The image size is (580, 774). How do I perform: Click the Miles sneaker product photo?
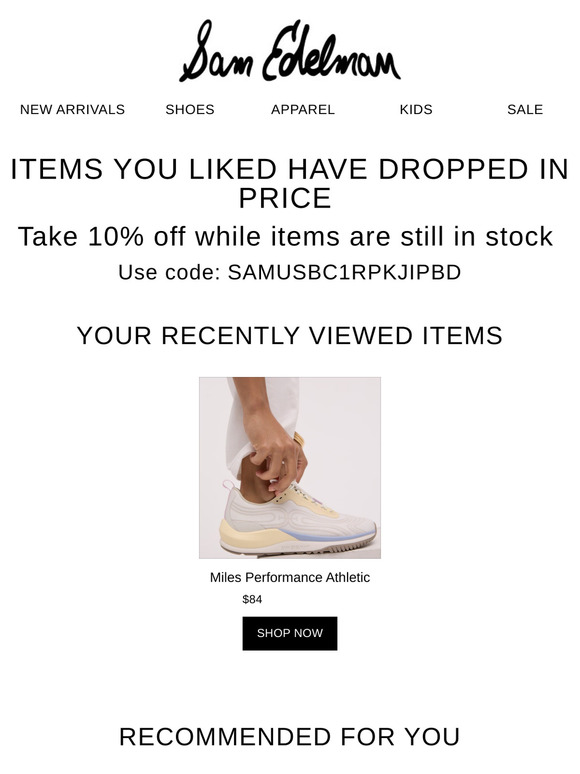click(x=290, y=468)
